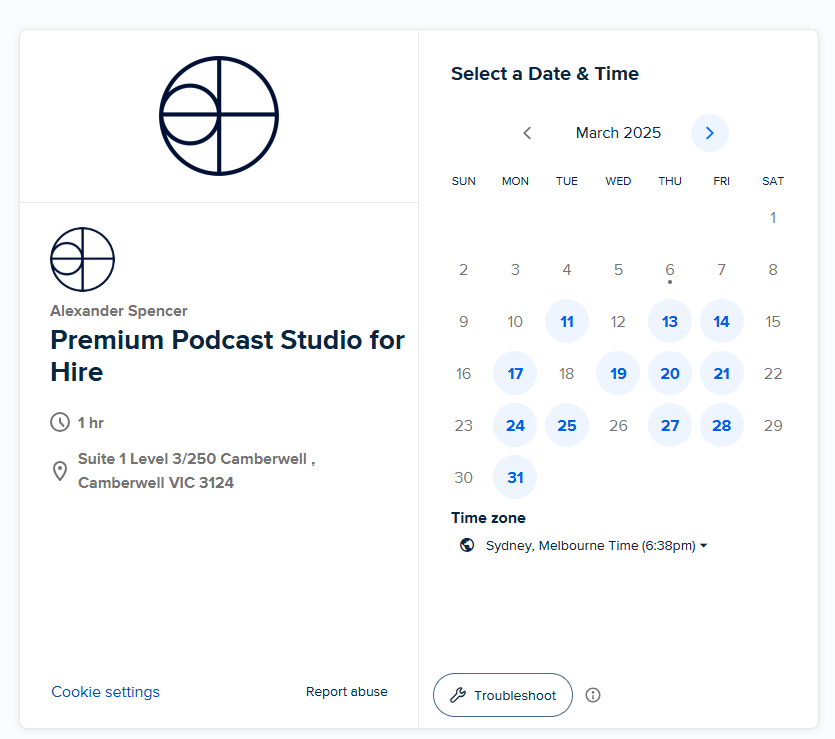The width and height of the screenshot is (835, 739).
Task: Select March 28 on the calendar
Action: [x=722, y=425]
